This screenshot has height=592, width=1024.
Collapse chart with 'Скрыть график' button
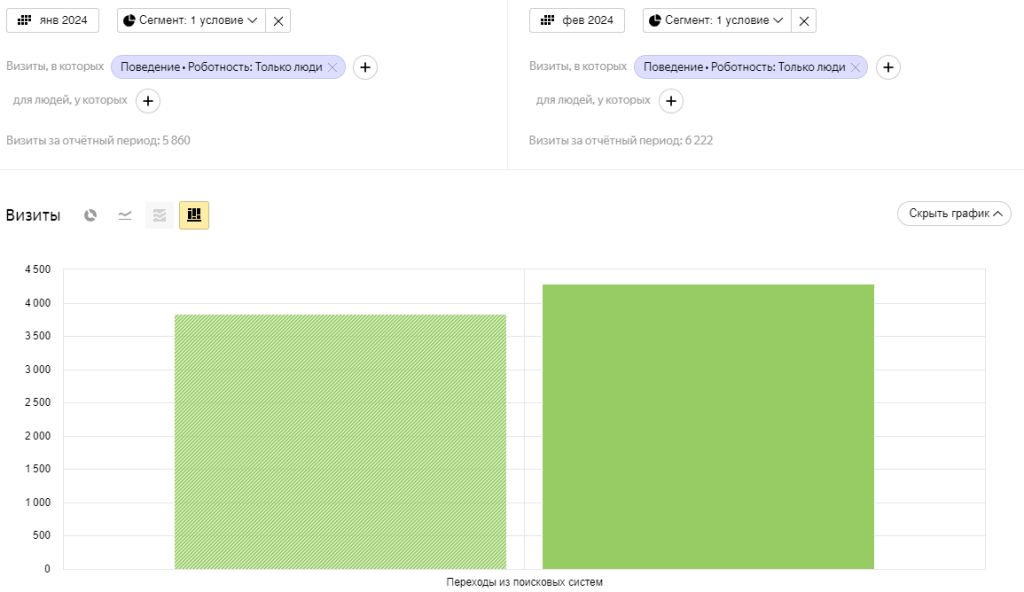click(x=954, y=213)
